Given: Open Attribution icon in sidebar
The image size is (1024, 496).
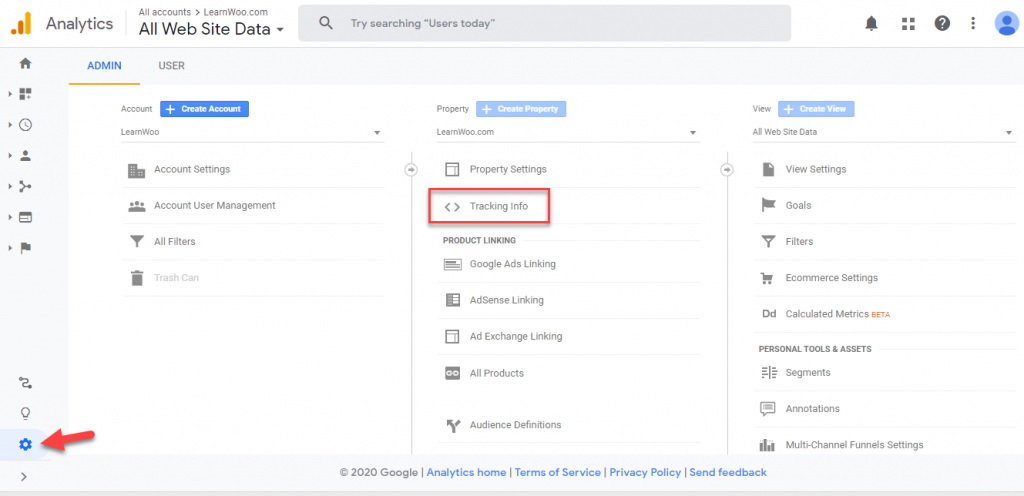Looking at the screenshot, I should click(25, 382).
